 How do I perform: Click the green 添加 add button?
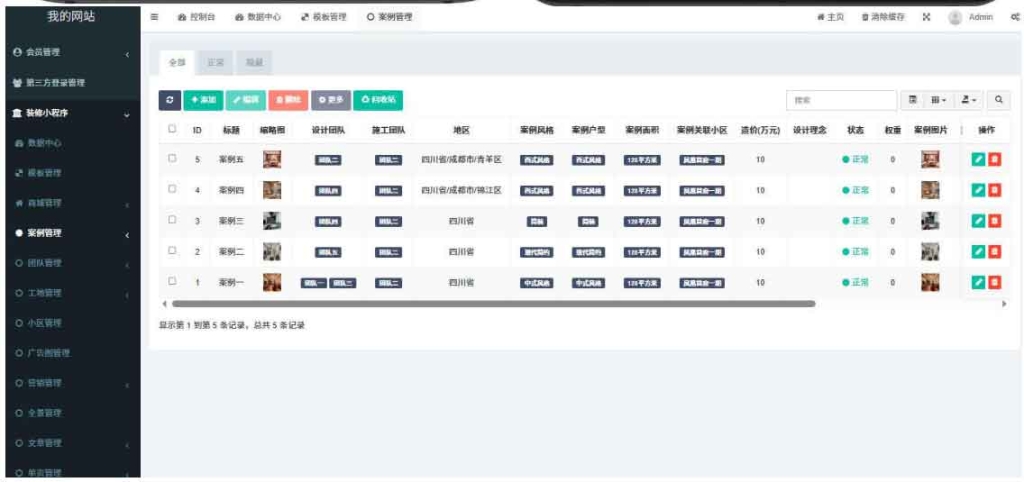pos(203,100)
